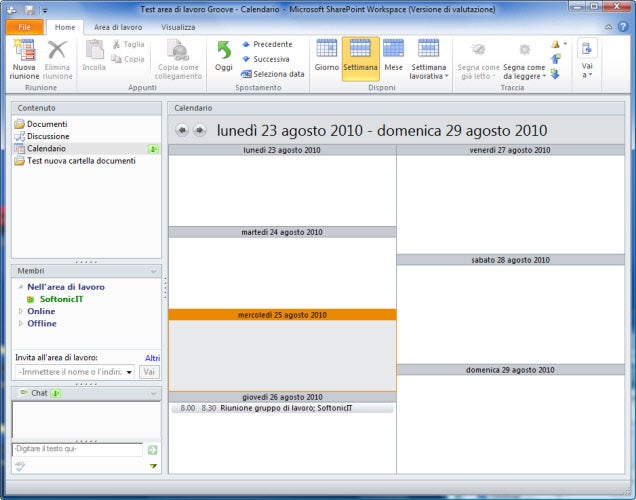Select the Mese month view

[393, 56]
